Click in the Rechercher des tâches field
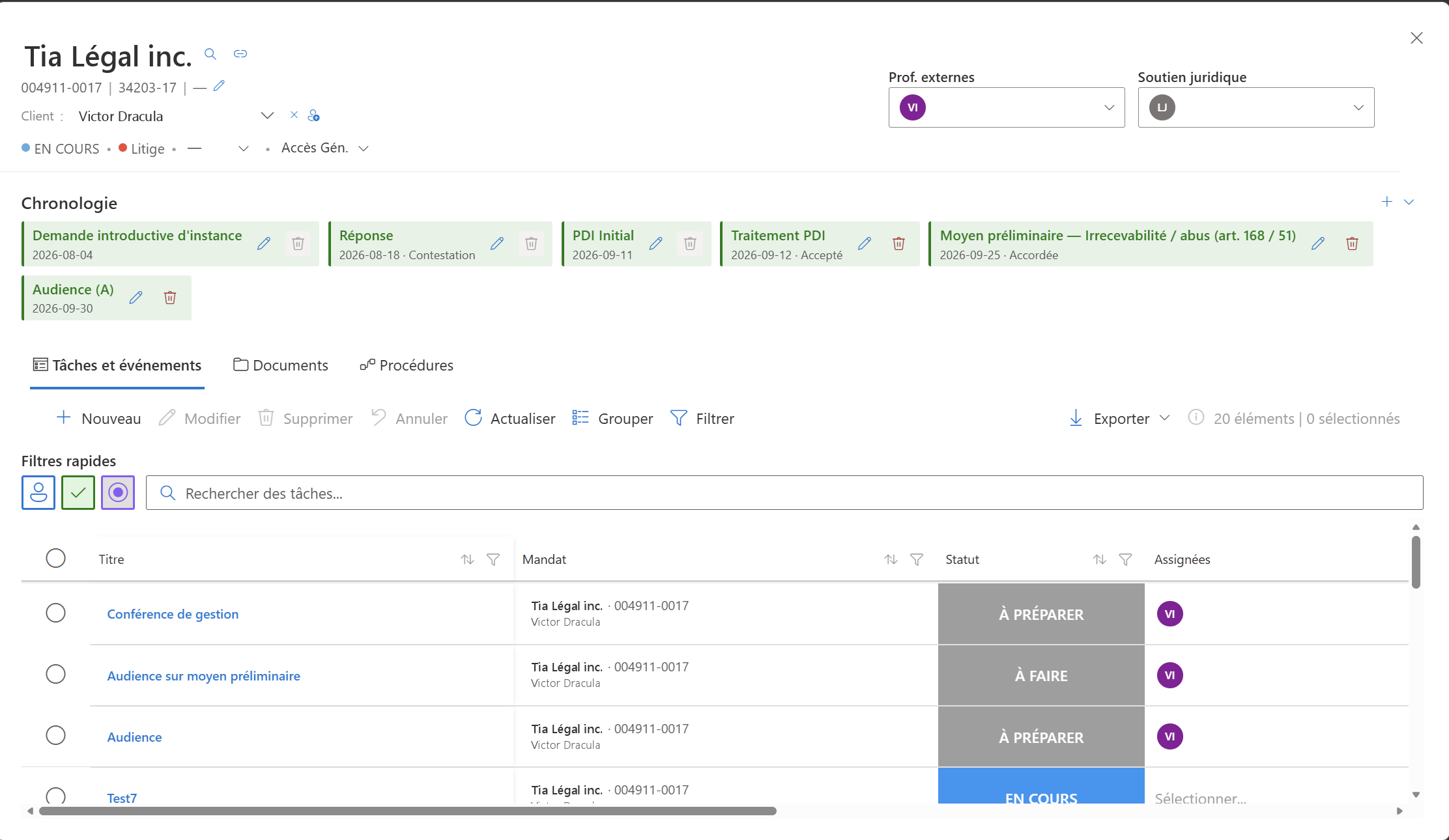 point(784,493)
